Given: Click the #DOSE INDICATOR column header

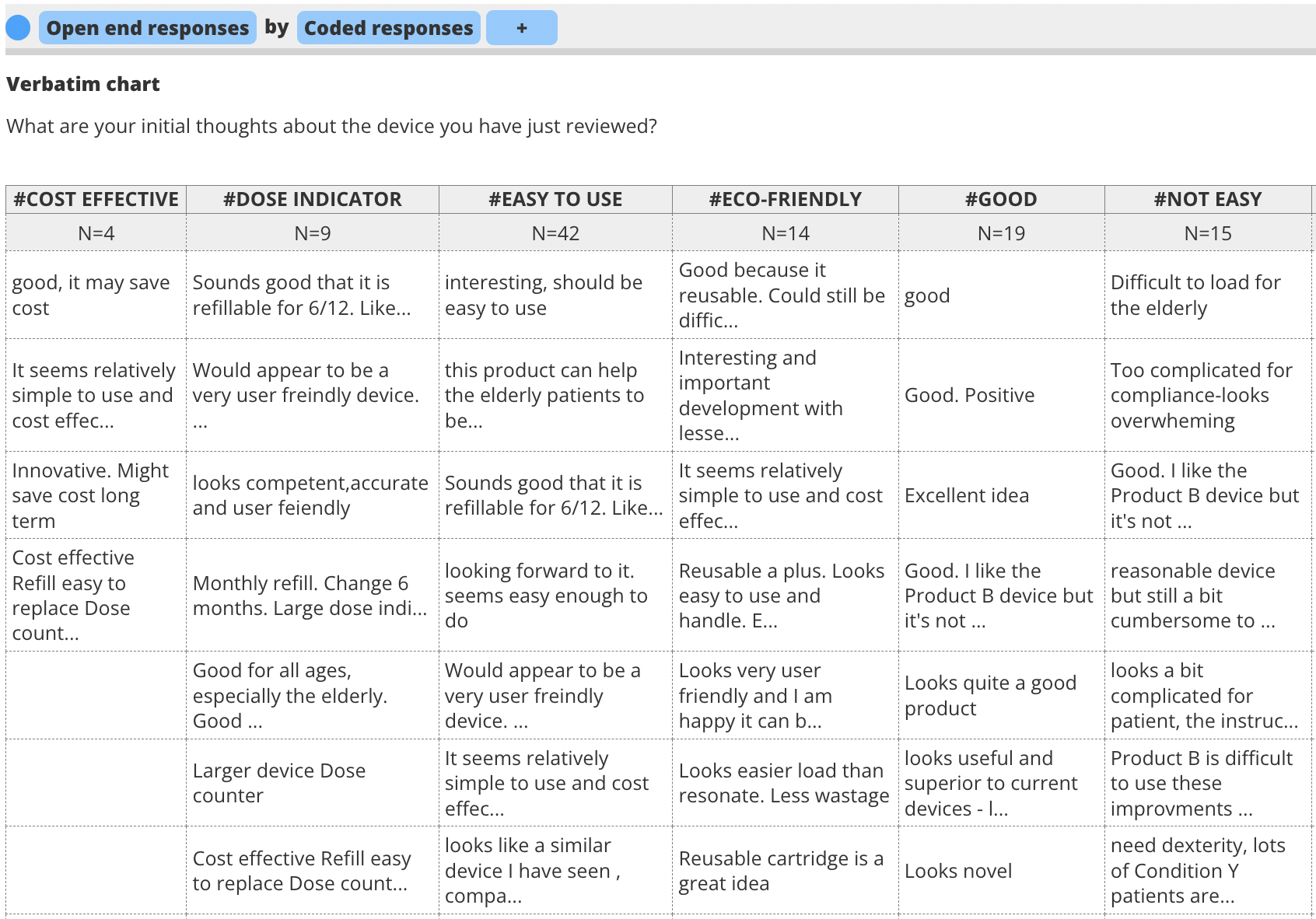Looking at the screenshot, I should (x=312, y=200).
